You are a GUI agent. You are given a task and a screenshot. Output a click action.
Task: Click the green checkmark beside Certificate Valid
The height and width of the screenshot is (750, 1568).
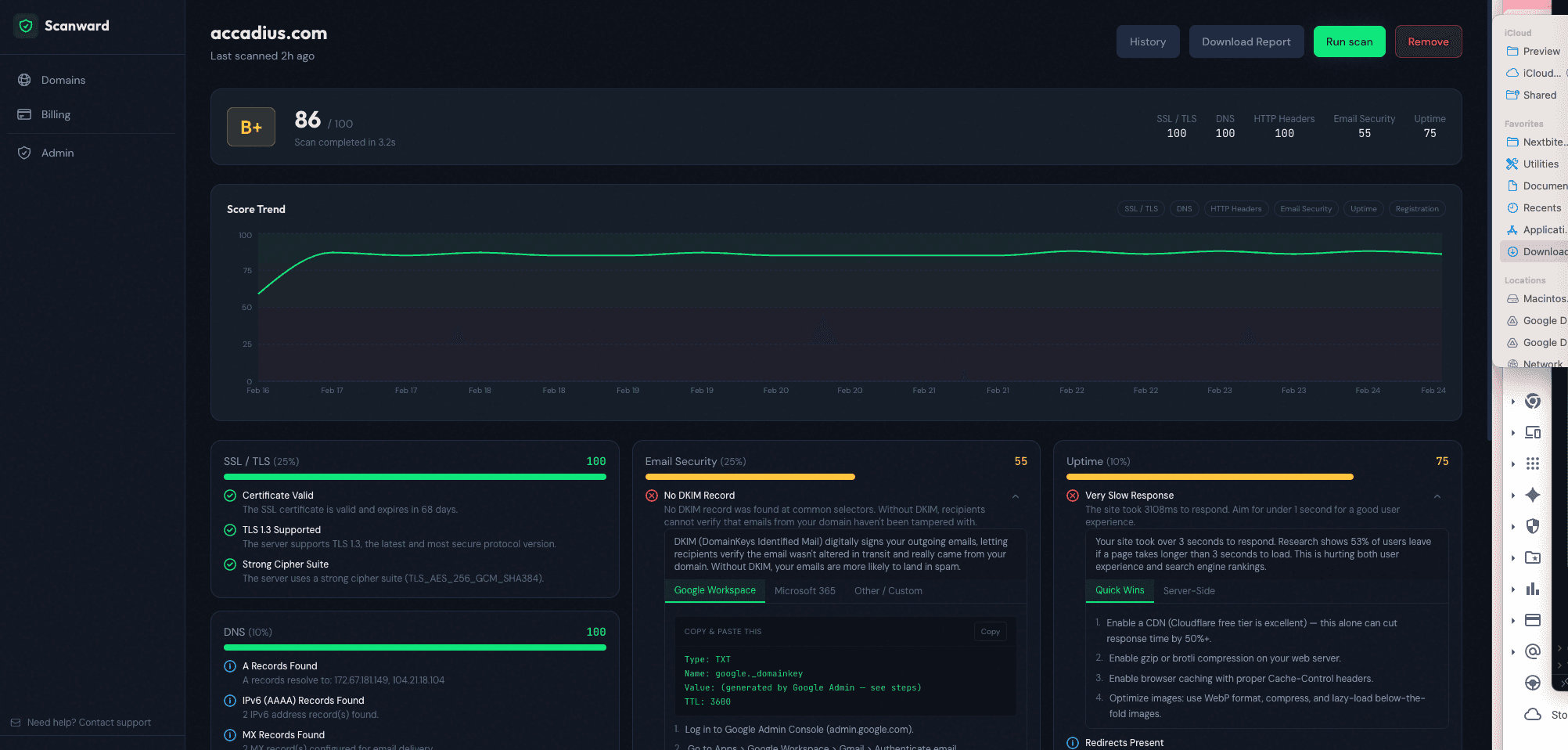tap(229, 496)
